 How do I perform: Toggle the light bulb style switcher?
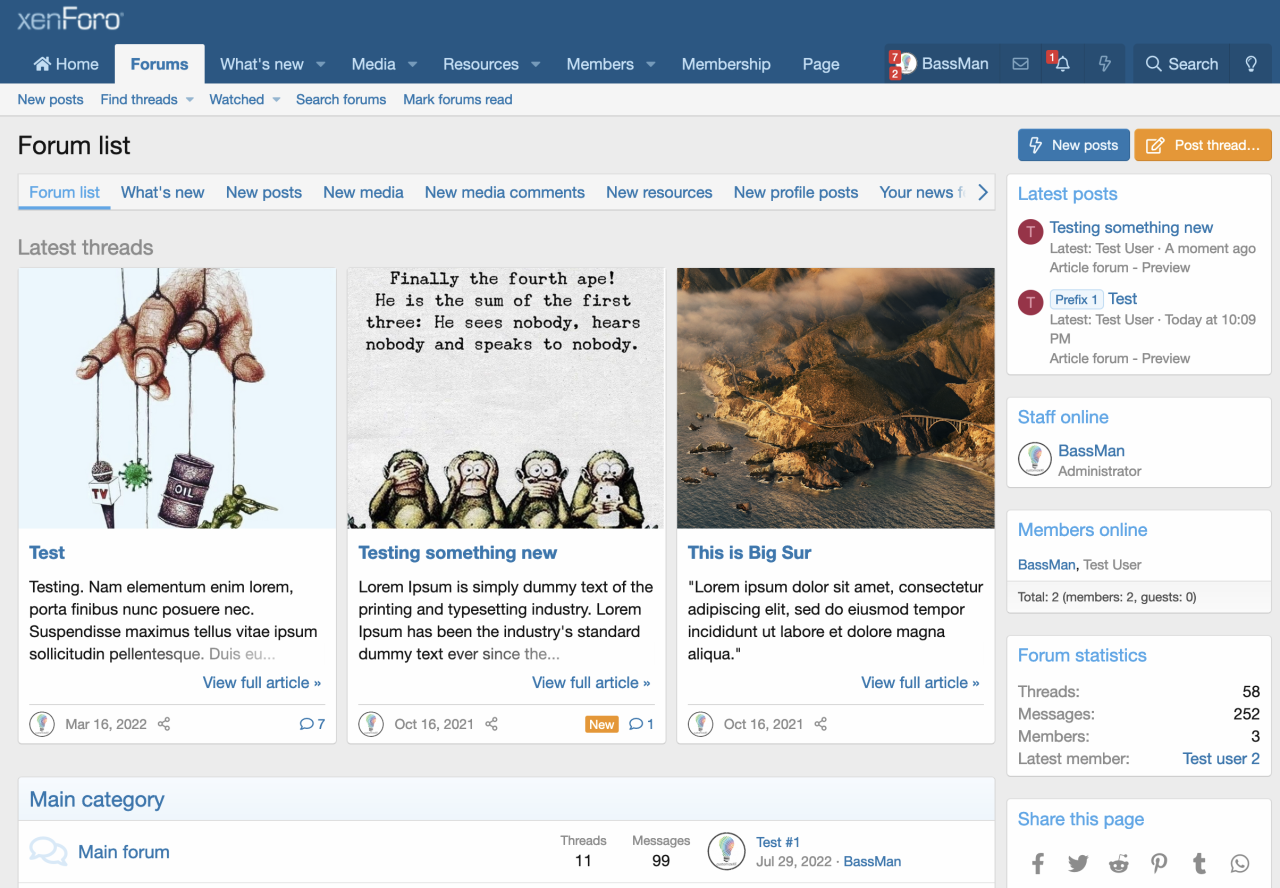click(1250, 64)
